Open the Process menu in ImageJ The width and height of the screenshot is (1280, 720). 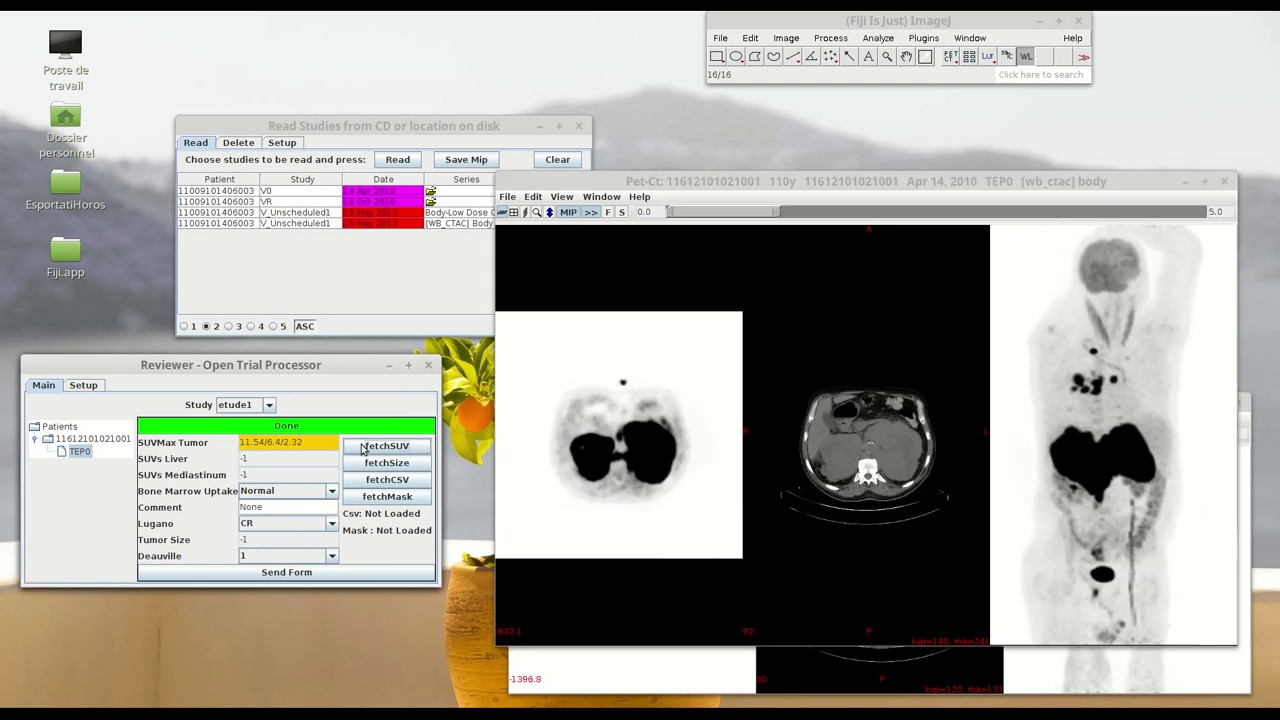coord(830,38)
